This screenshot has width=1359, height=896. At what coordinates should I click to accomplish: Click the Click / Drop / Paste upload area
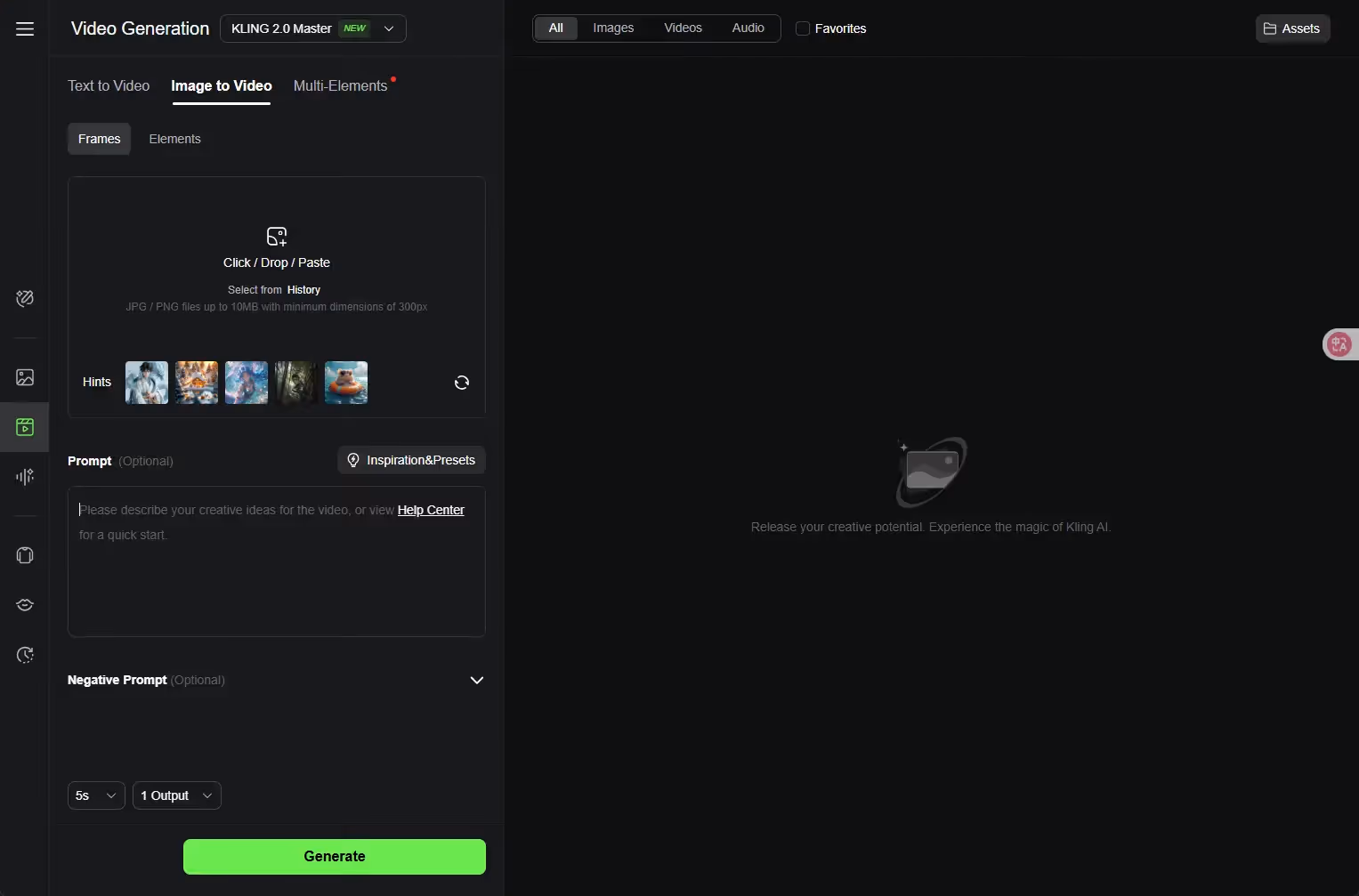(x=277, y=262)
